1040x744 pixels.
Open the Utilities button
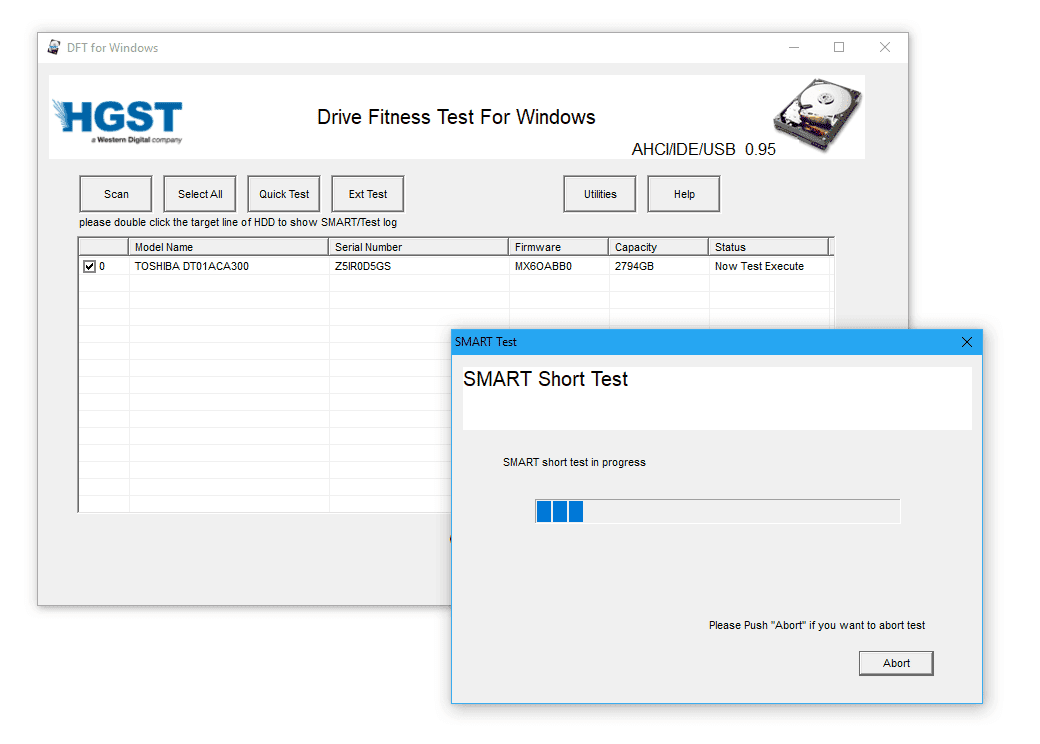pos(600,194)
